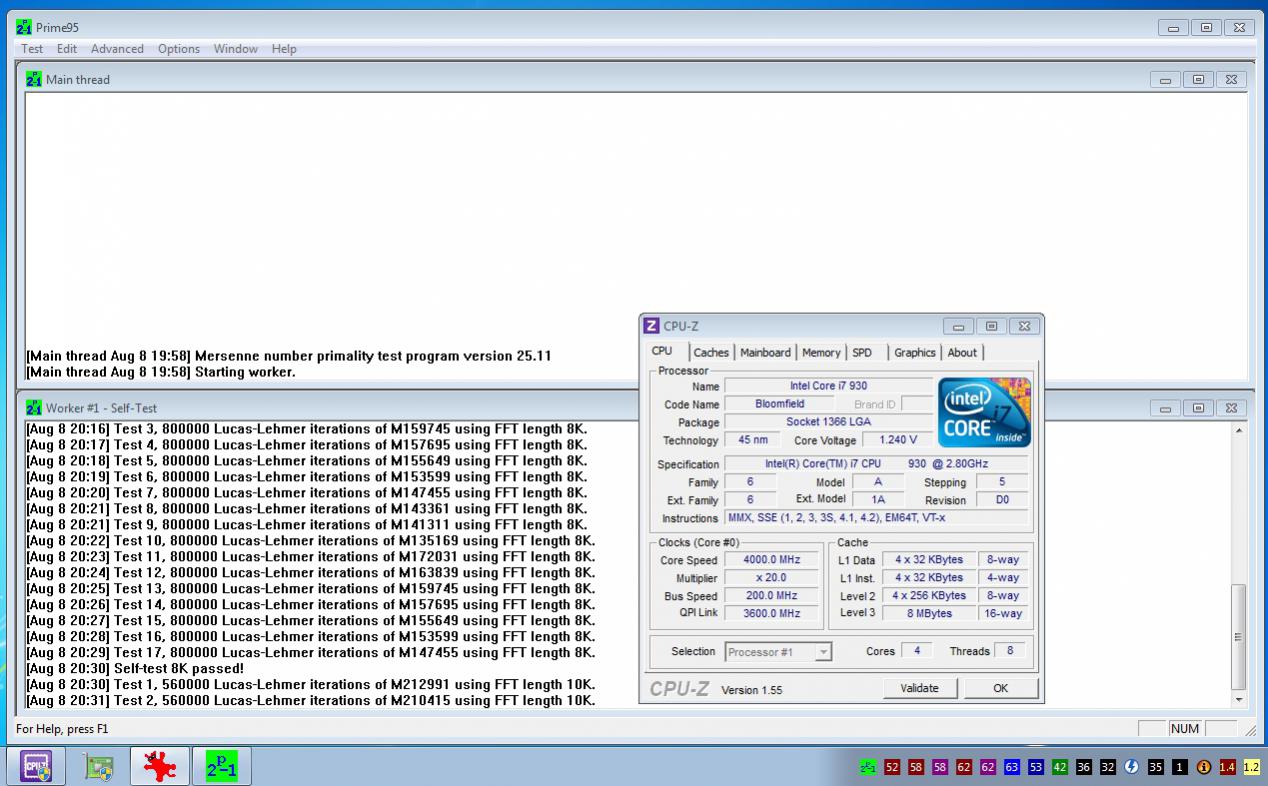This screenshot has width=1268, height=786.
Task: Click the yellow tray icon showing 1.2
Action: [1252, 767]
